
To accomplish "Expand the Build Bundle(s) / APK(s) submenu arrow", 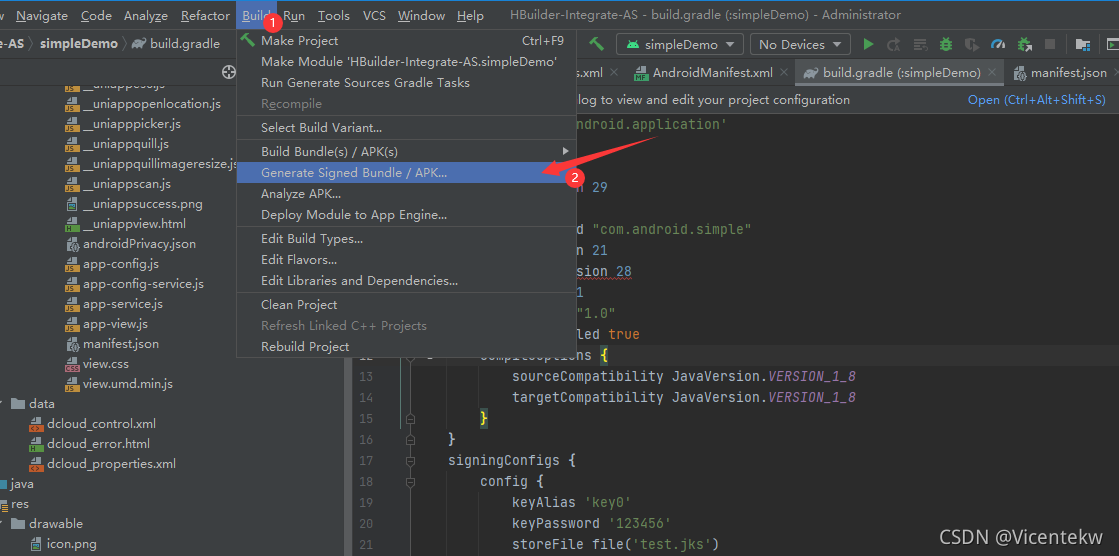I will [565, 151].
